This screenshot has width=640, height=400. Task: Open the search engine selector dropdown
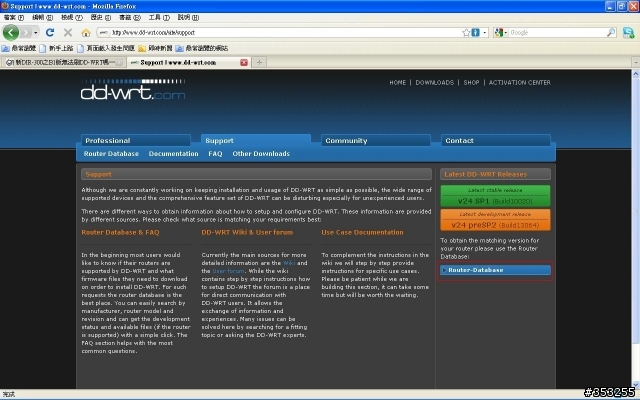click(x=501, y=33)
